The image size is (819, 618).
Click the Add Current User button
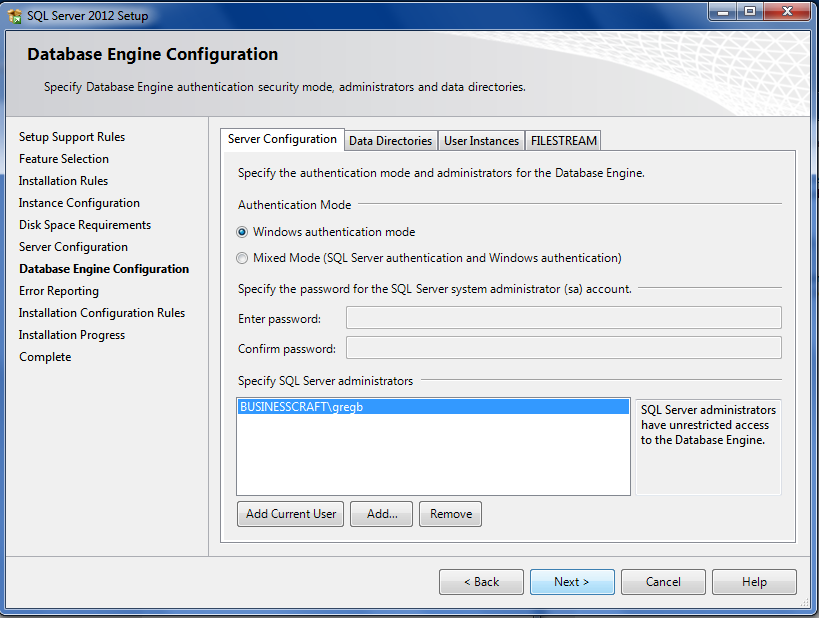coord(290,514)
